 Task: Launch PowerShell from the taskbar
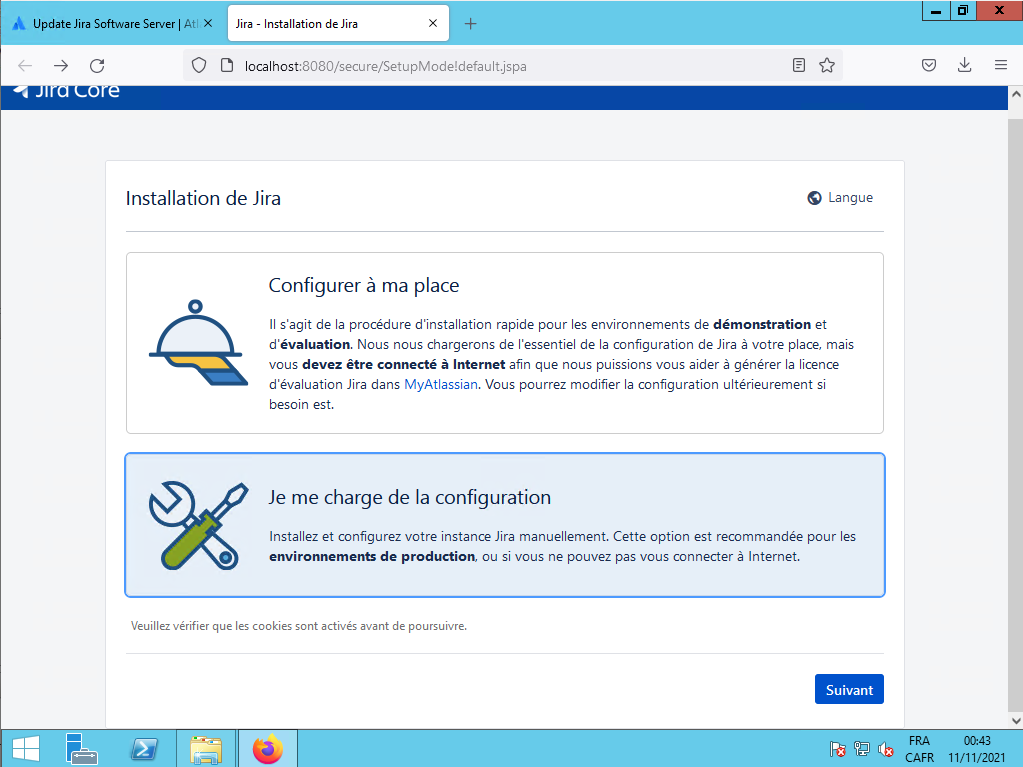tap(144, 749)
